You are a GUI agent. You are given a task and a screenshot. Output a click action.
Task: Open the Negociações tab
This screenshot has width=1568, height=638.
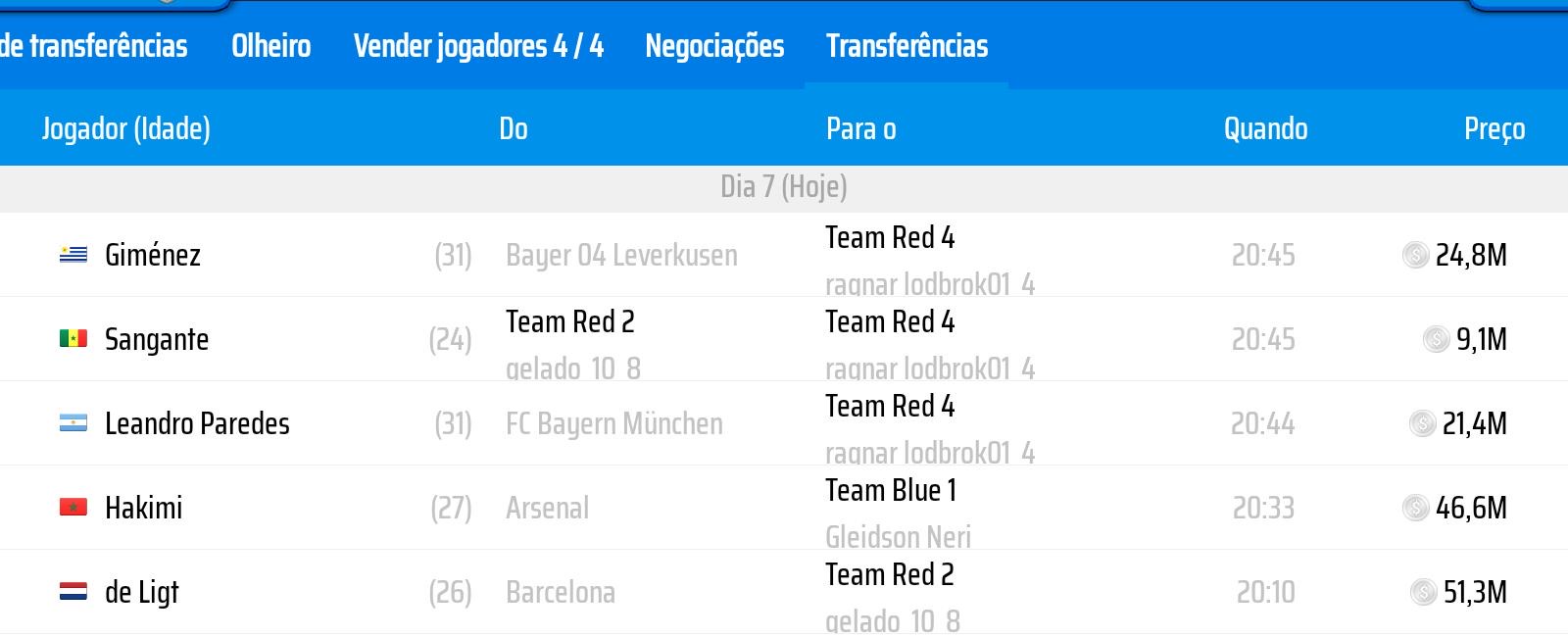[714, 46]
